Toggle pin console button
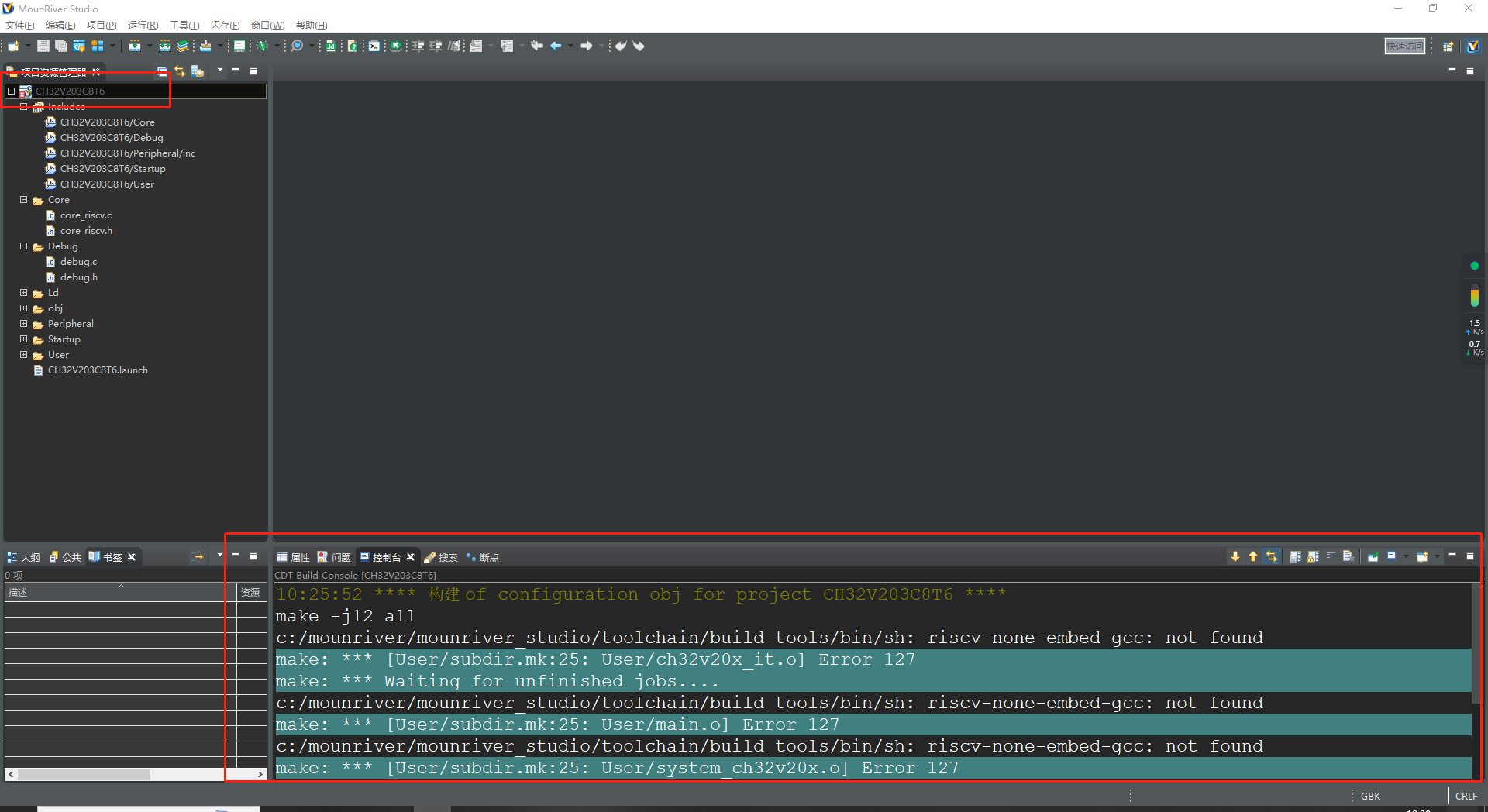Image resolution: width=1488 pixels, height=812 pixels. (1373, 556)
